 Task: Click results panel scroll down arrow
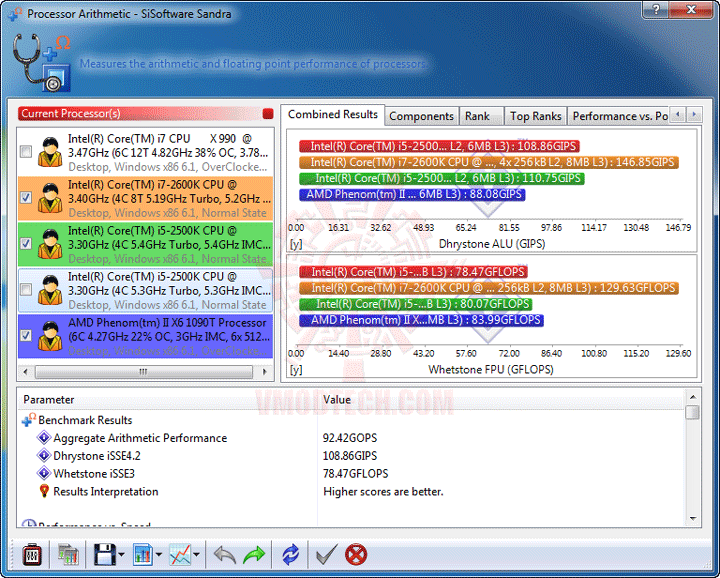692,519
